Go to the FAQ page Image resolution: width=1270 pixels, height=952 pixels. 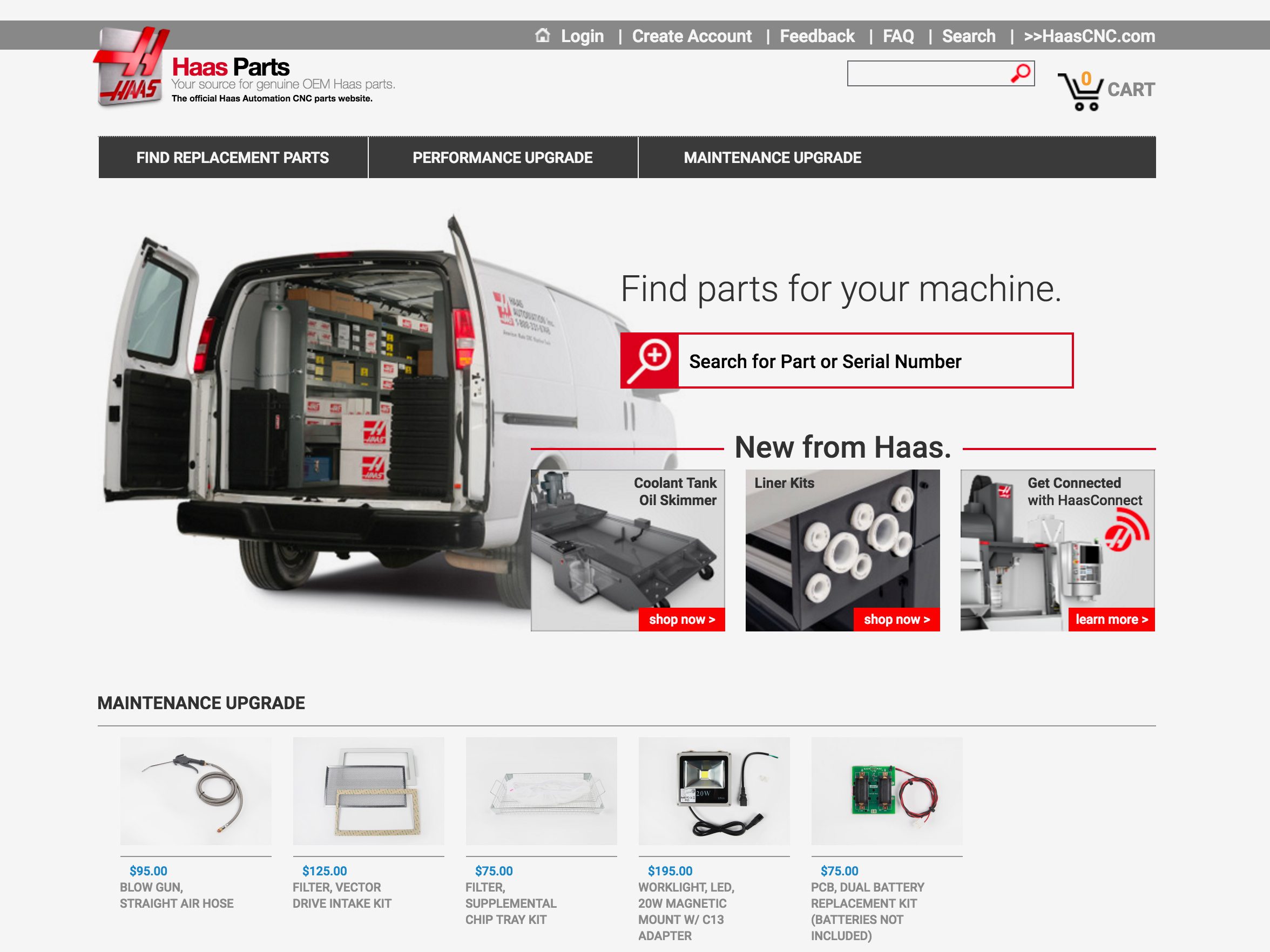coord(898,36)
